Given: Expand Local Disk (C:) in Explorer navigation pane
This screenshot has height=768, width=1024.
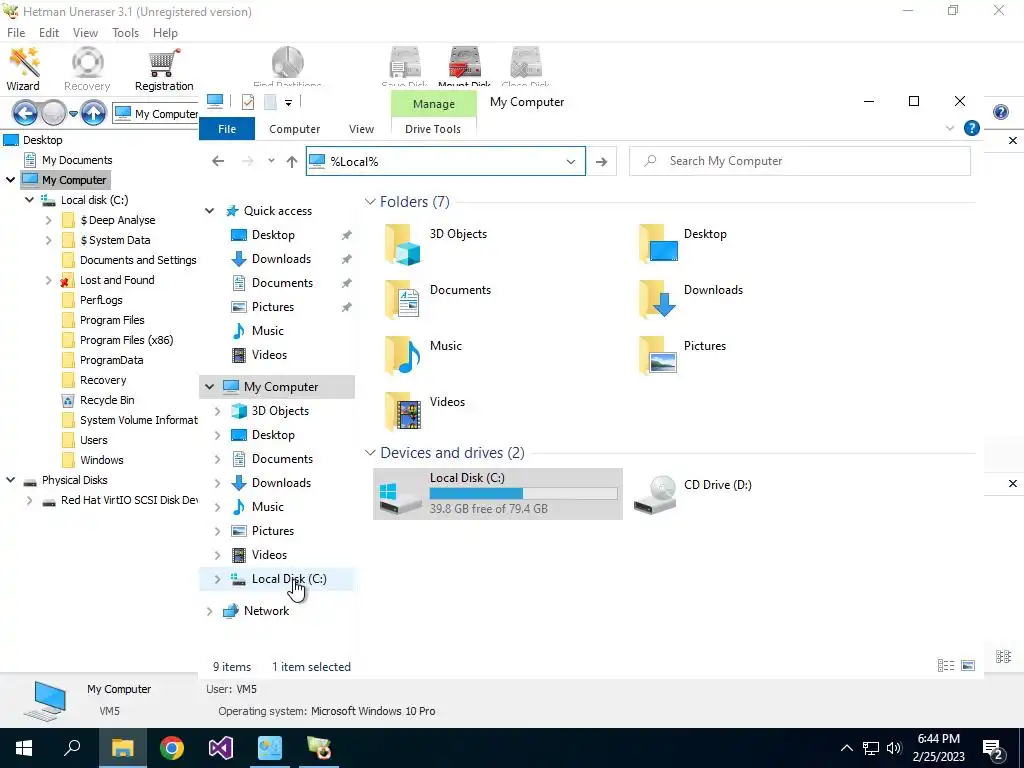Looking at the screenshot, I should point(217,579).
